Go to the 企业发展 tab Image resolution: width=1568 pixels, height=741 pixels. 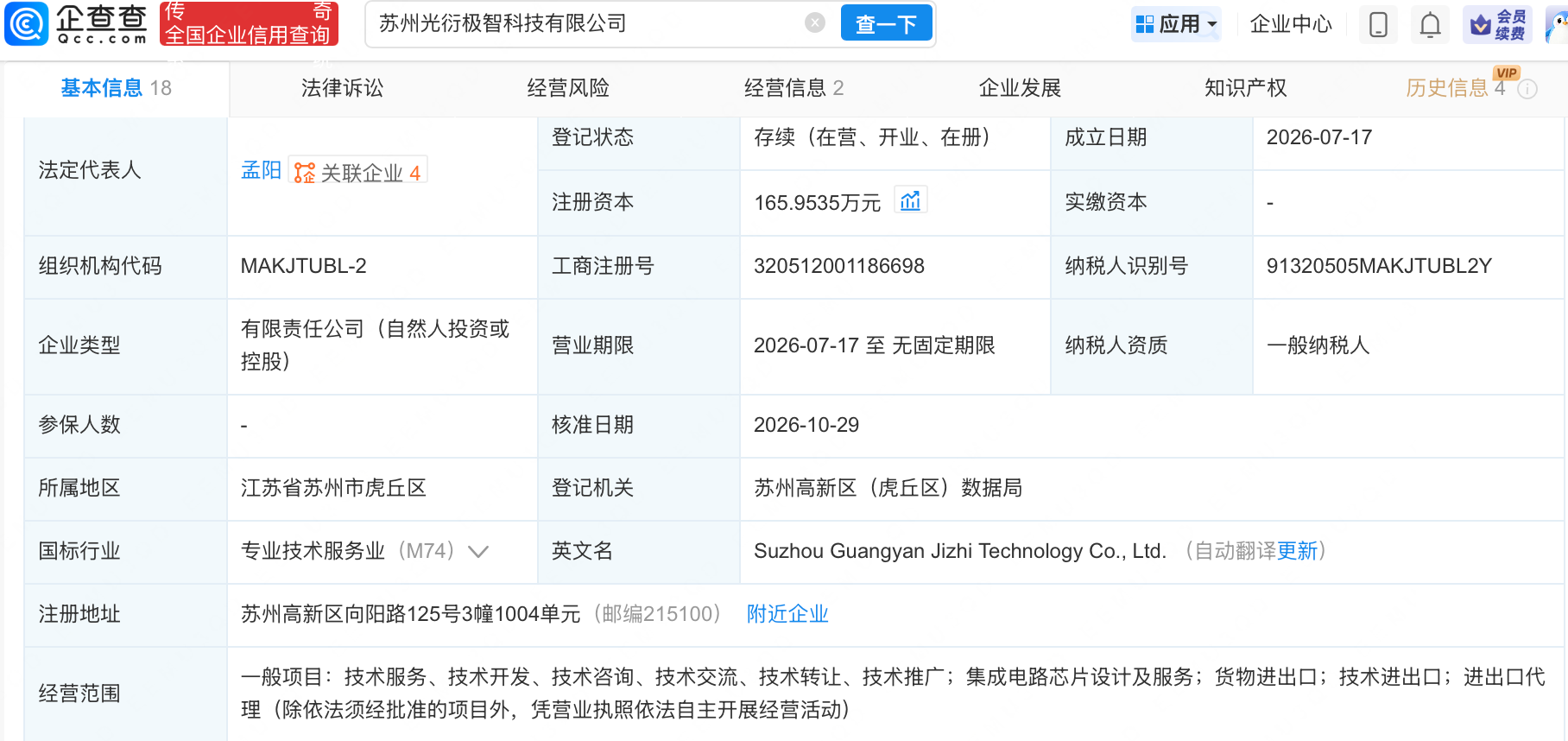(1020, 88)
